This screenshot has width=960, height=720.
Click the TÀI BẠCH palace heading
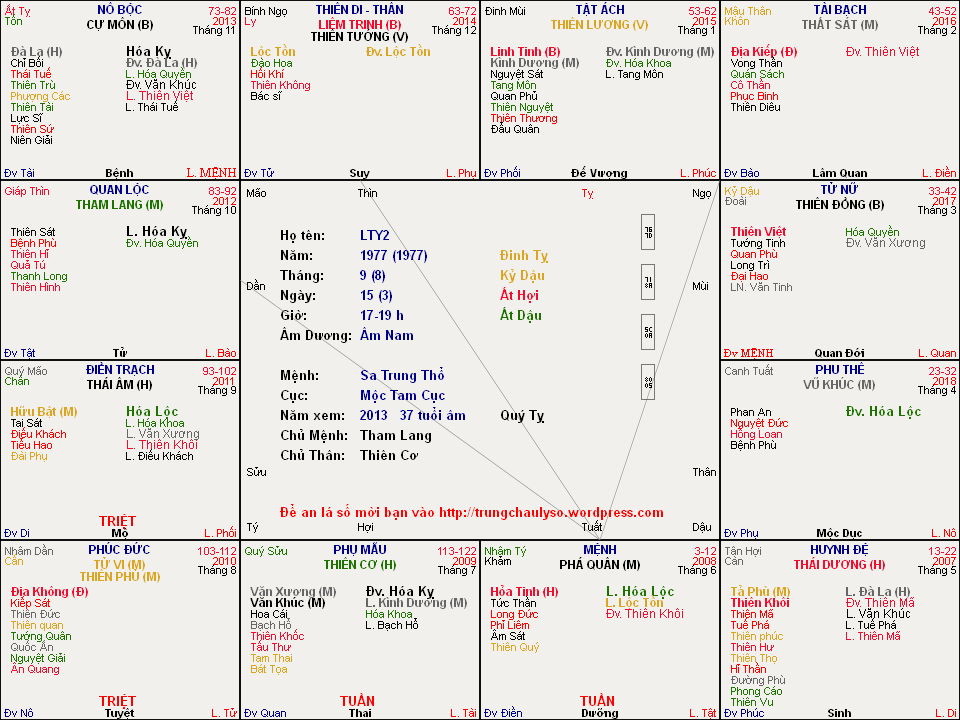(x=839, y=10)
